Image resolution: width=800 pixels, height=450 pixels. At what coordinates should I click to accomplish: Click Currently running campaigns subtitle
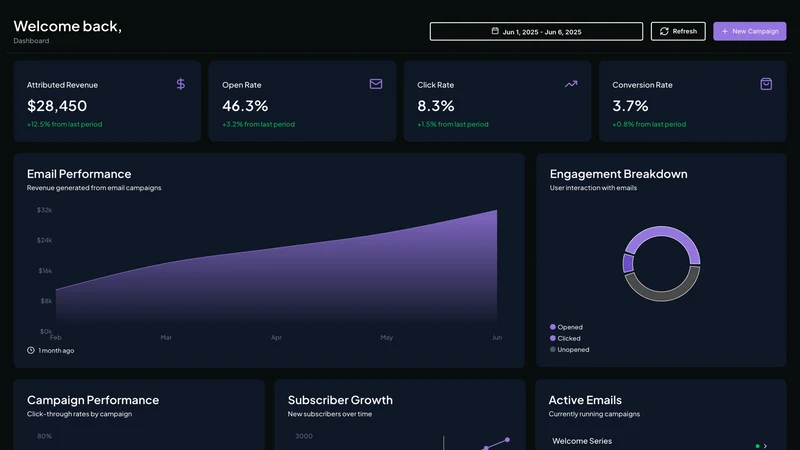point(594,414)
